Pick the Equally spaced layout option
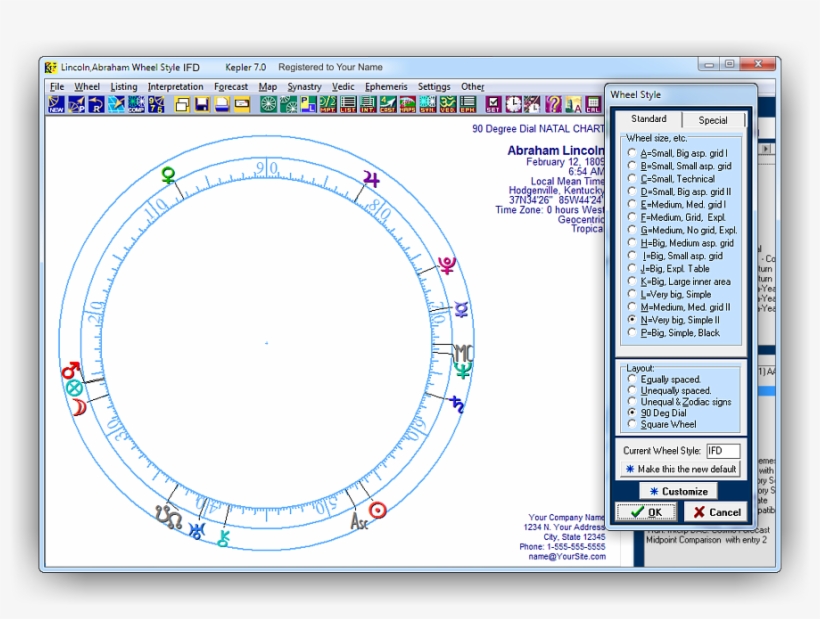 [631, 380]
